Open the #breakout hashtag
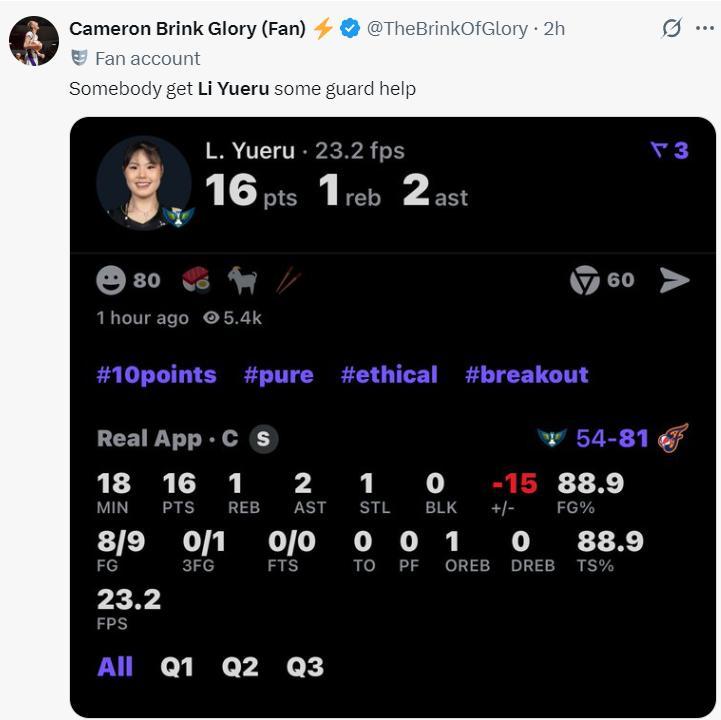721x720 pixels. [x=526, y=375]
